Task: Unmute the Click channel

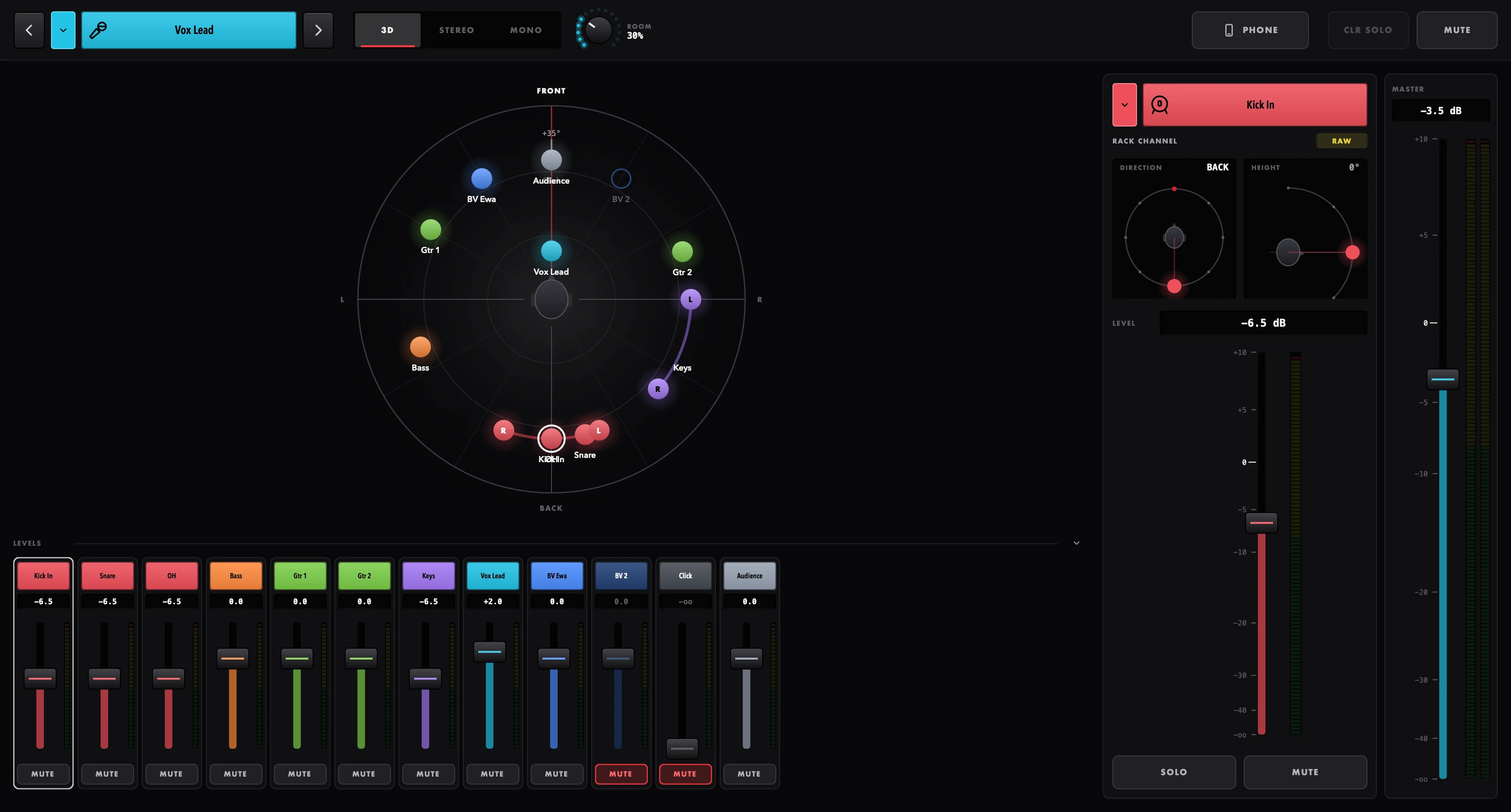Action: point(685,774)
